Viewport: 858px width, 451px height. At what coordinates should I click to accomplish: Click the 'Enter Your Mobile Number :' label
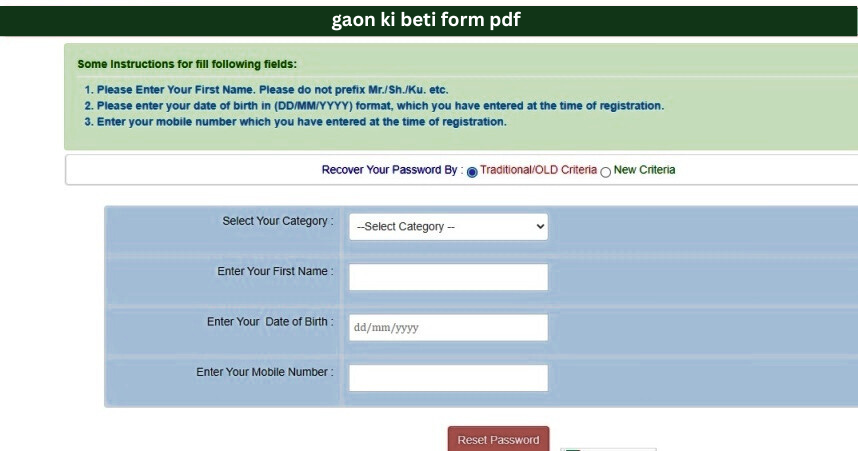265,372
